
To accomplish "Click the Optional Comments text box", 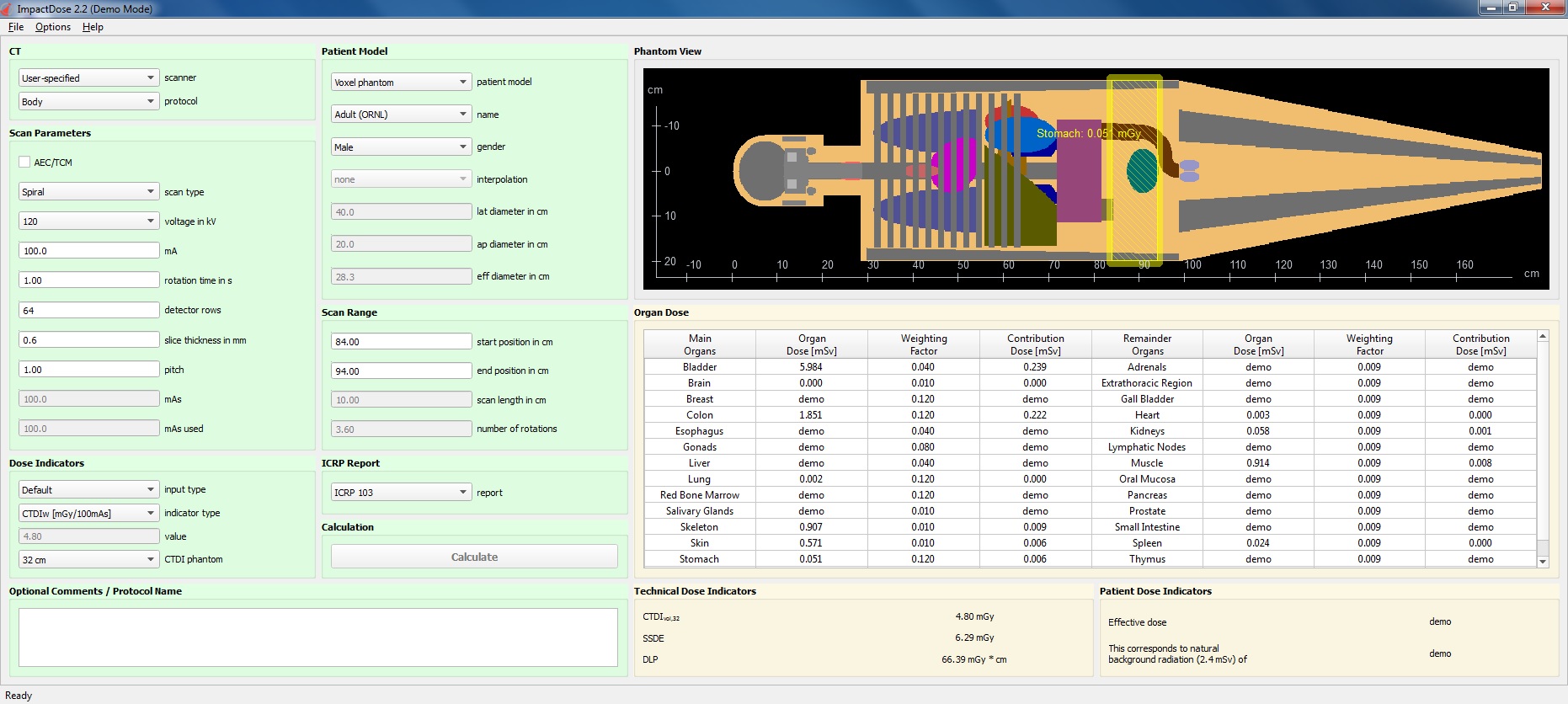I will click(x=318, y=637).
